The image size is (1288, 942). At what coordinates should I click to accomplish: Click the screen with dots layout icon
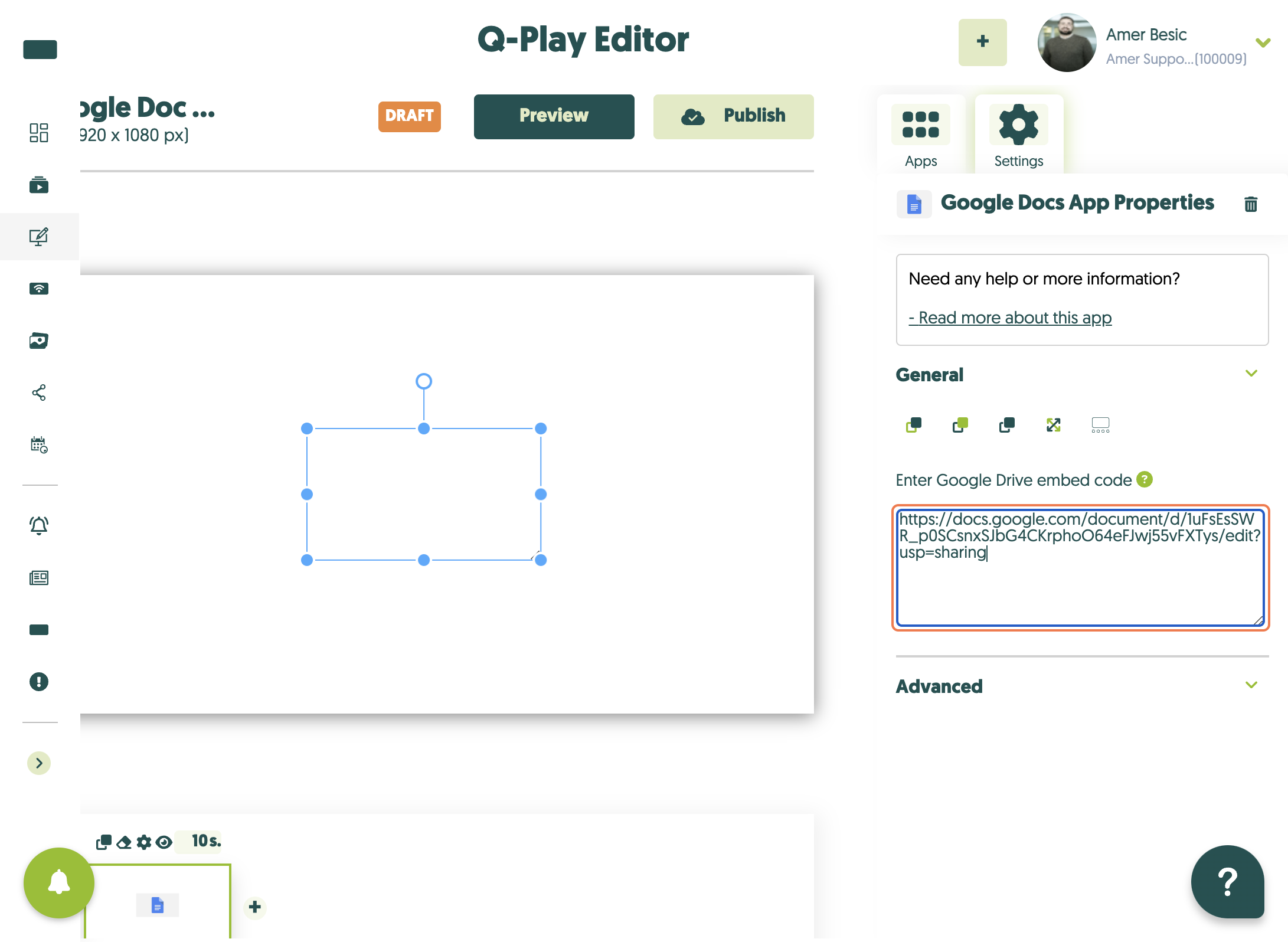pyautogui.click(x=1100, y=424)
